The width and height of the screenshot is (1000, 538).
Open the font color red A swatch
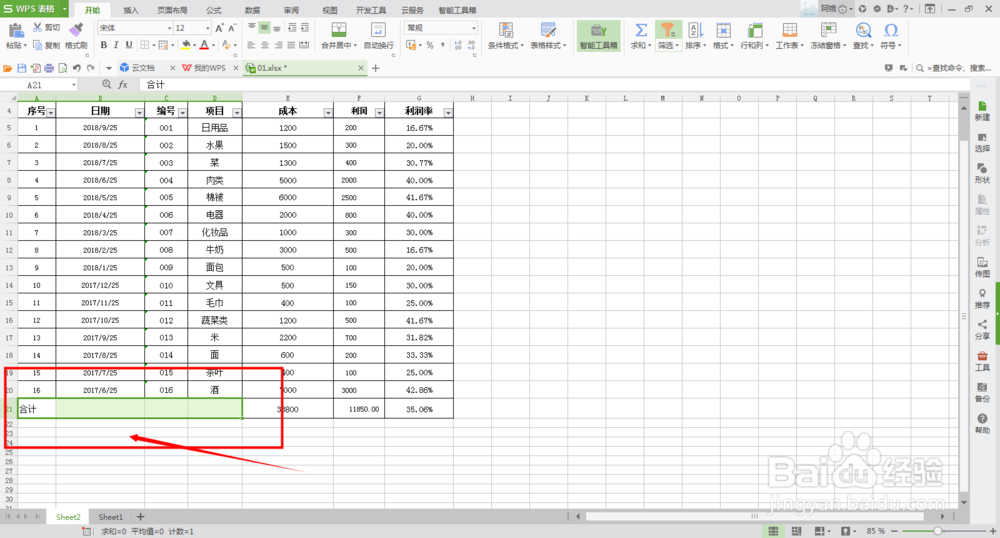point(204,45)
